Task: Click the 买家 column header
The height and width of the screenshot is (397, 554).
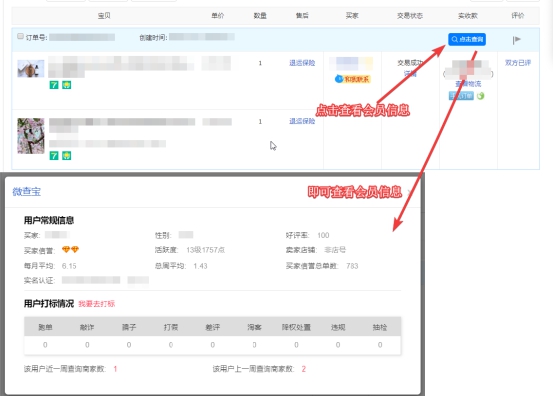Action: pos(352,16)
